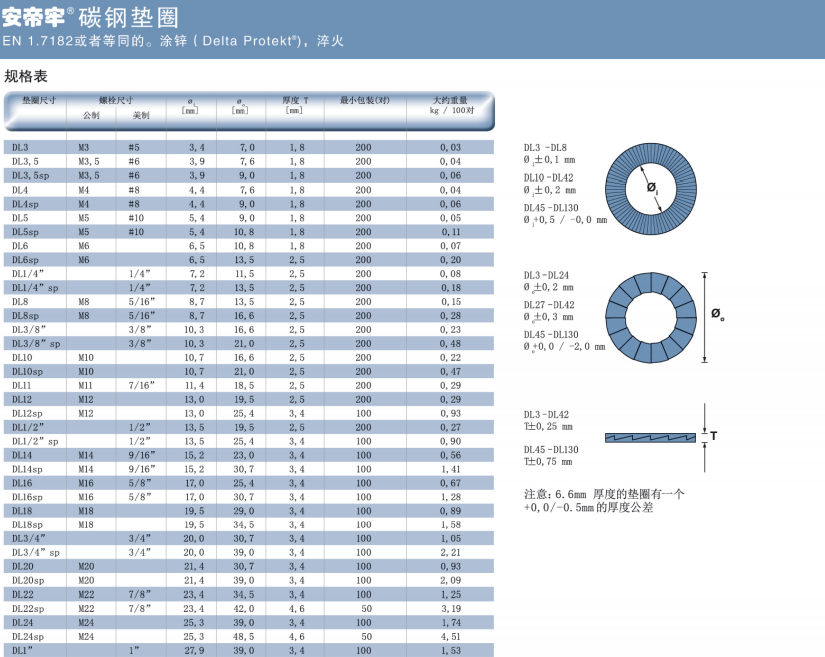The image size is (825, 657).
Task: Click the 垫圈尺寸 column header
Action: point(38,100)
